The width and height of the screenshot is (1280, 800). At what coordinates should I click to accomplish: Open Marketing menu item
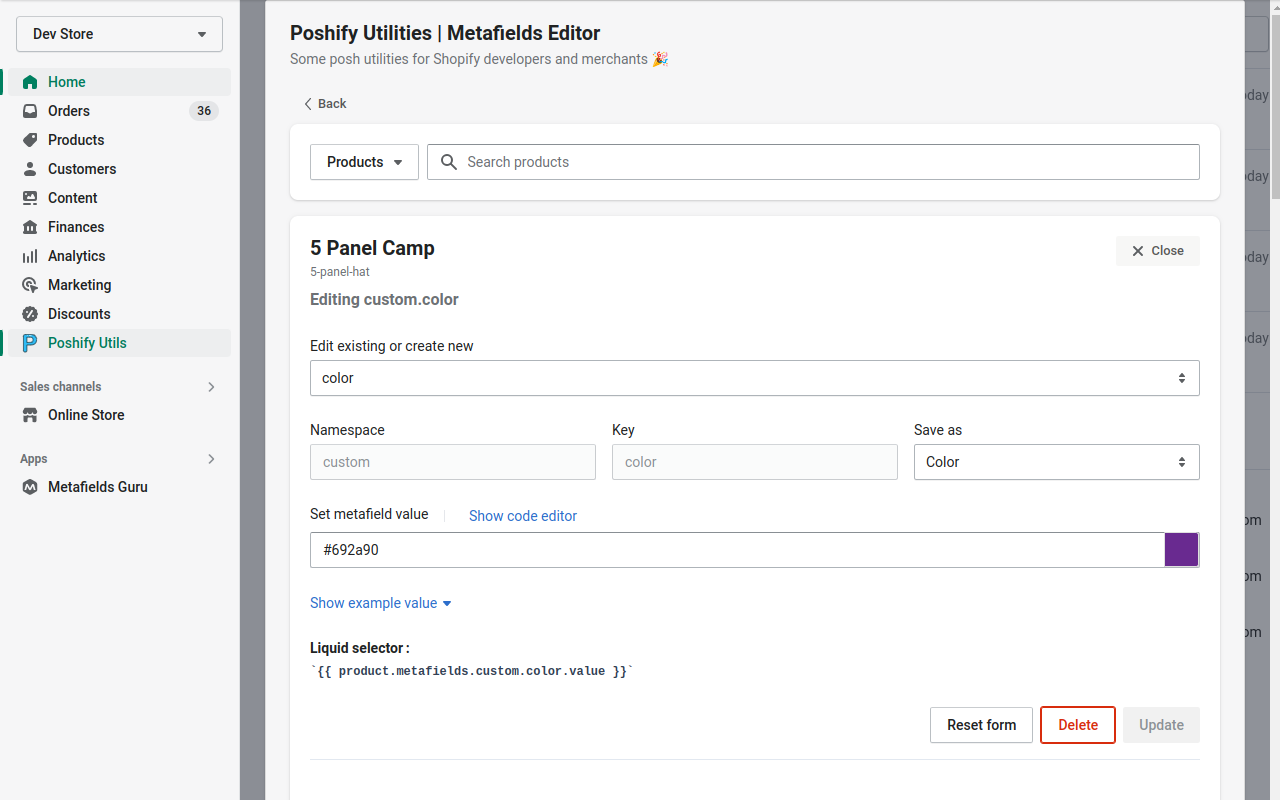(x=119, y=285)
